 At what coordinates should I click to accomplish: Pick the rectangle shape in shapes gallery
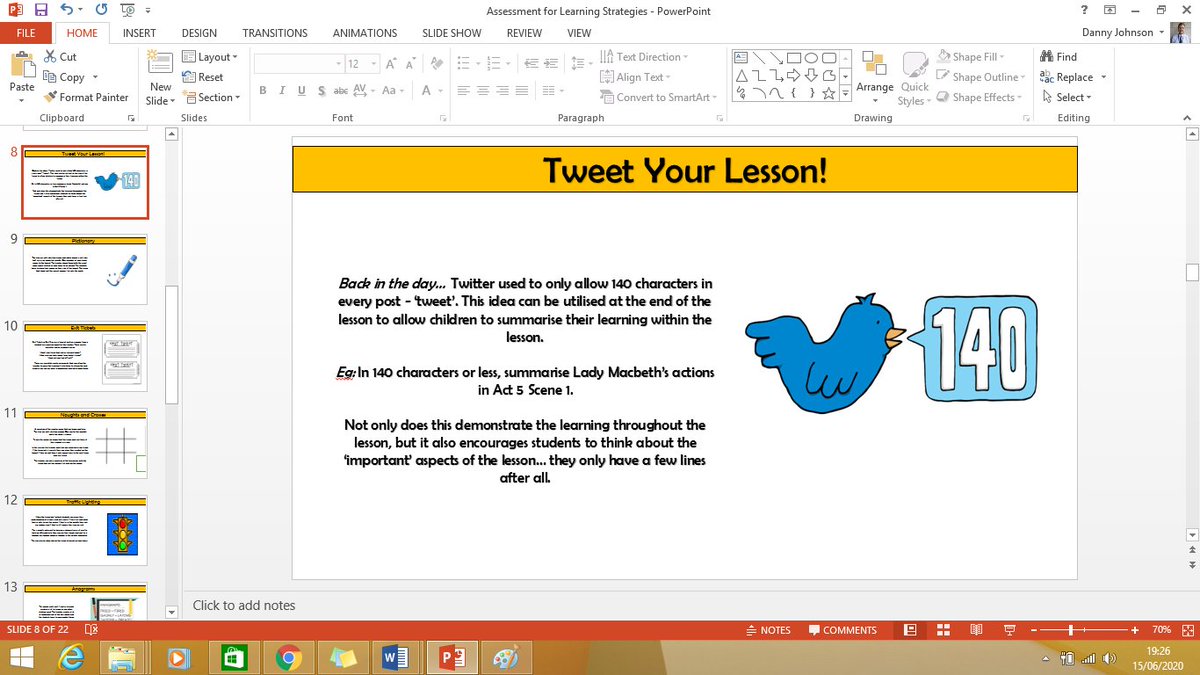(x=793, y=57)
